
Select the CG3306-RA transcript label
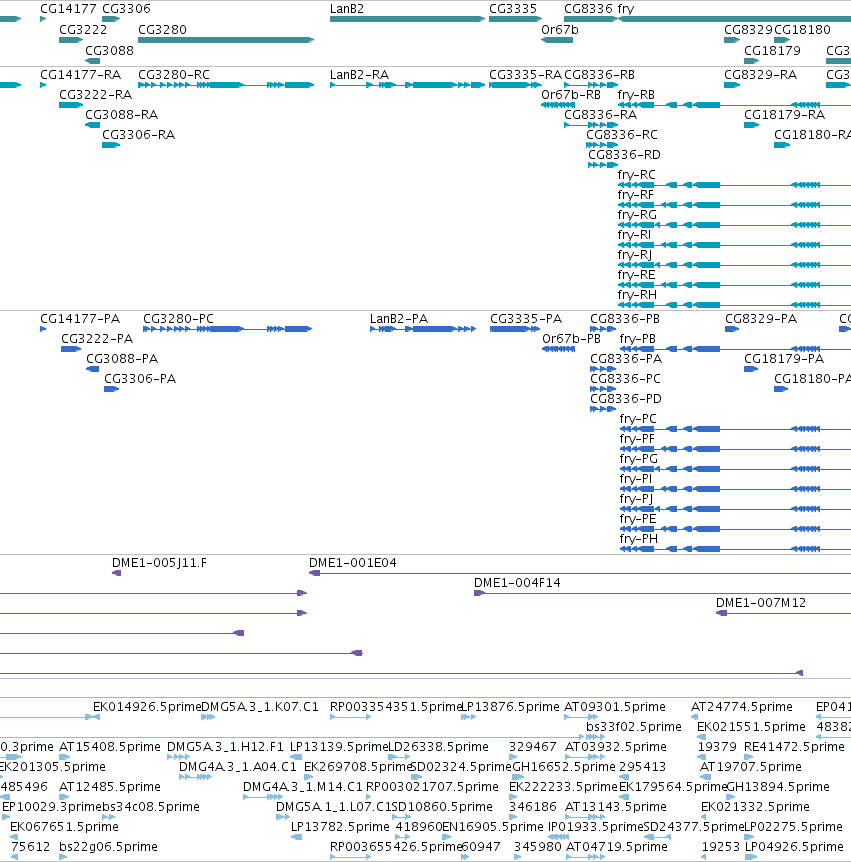click(139, 135)
